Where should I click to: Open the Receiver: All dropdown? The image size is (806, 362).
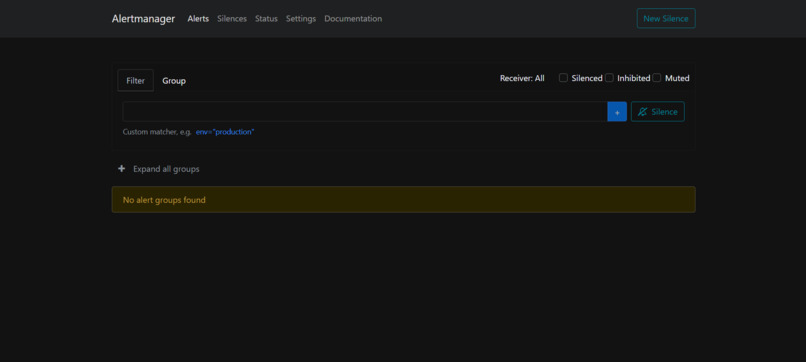tap(522, 78)
